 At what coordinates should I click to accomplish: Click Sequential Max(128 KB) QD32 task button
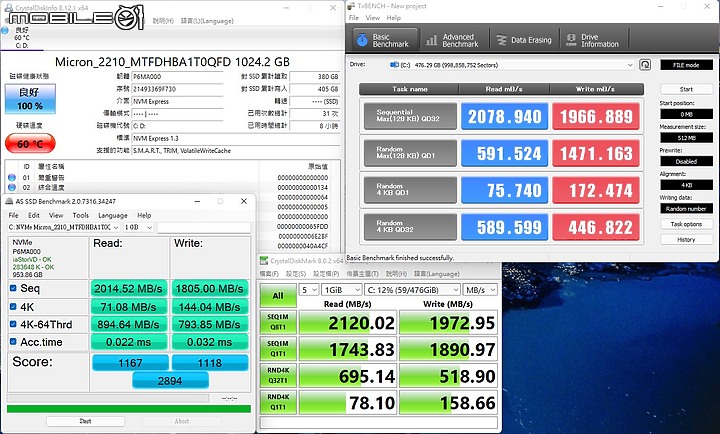[x=410, y=116]
